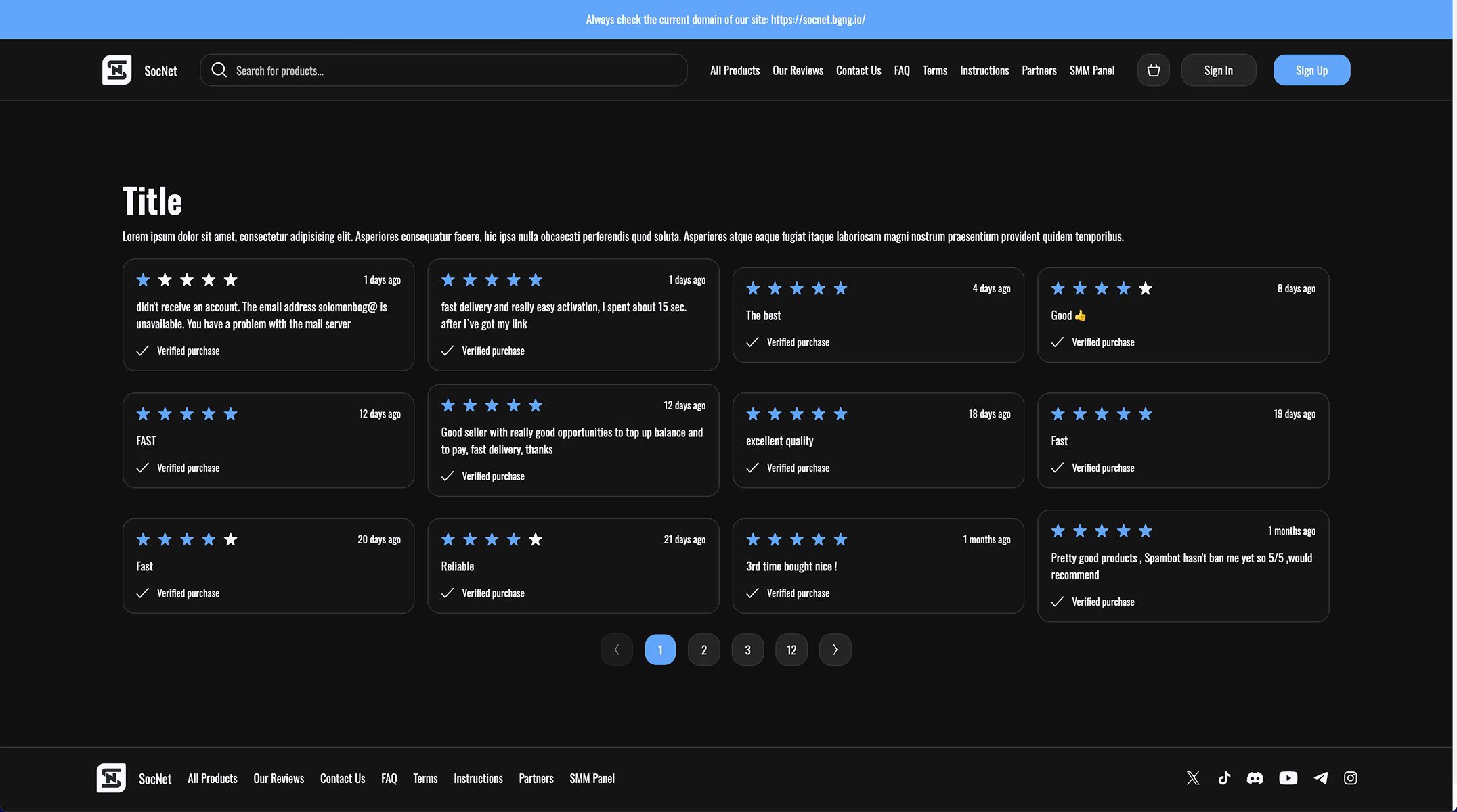The image size is (1457, 812).
Task: Click the 'Good seller with really good opportunities' review text
Action: [x=572, y=441]
